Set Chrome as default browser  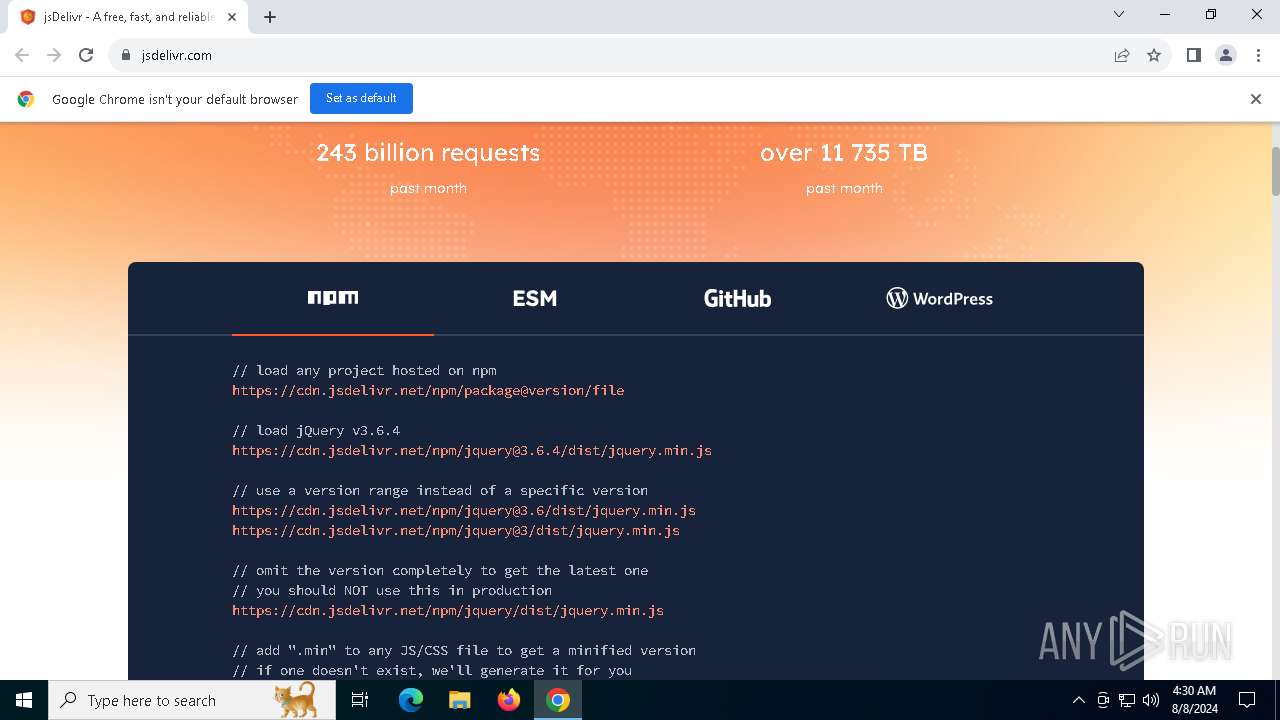361,98
